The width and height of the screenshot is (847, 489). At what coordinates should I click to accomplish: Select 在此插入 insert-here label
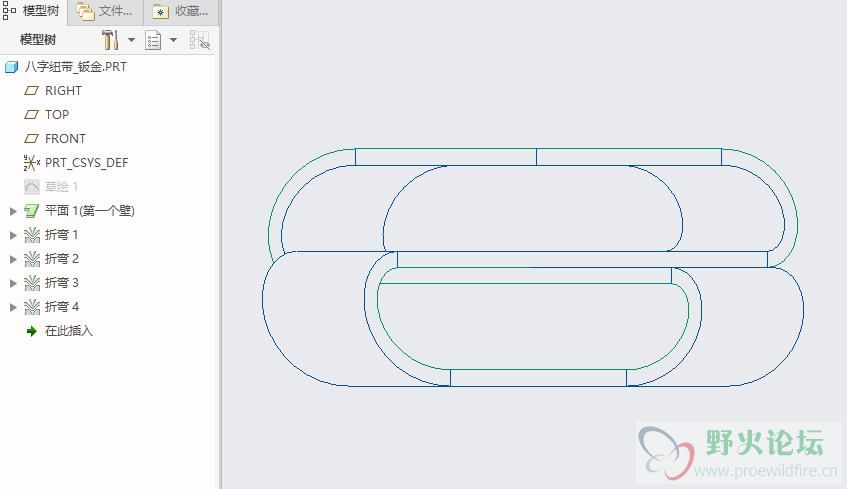pyautogui.click(x=69, y=331)
